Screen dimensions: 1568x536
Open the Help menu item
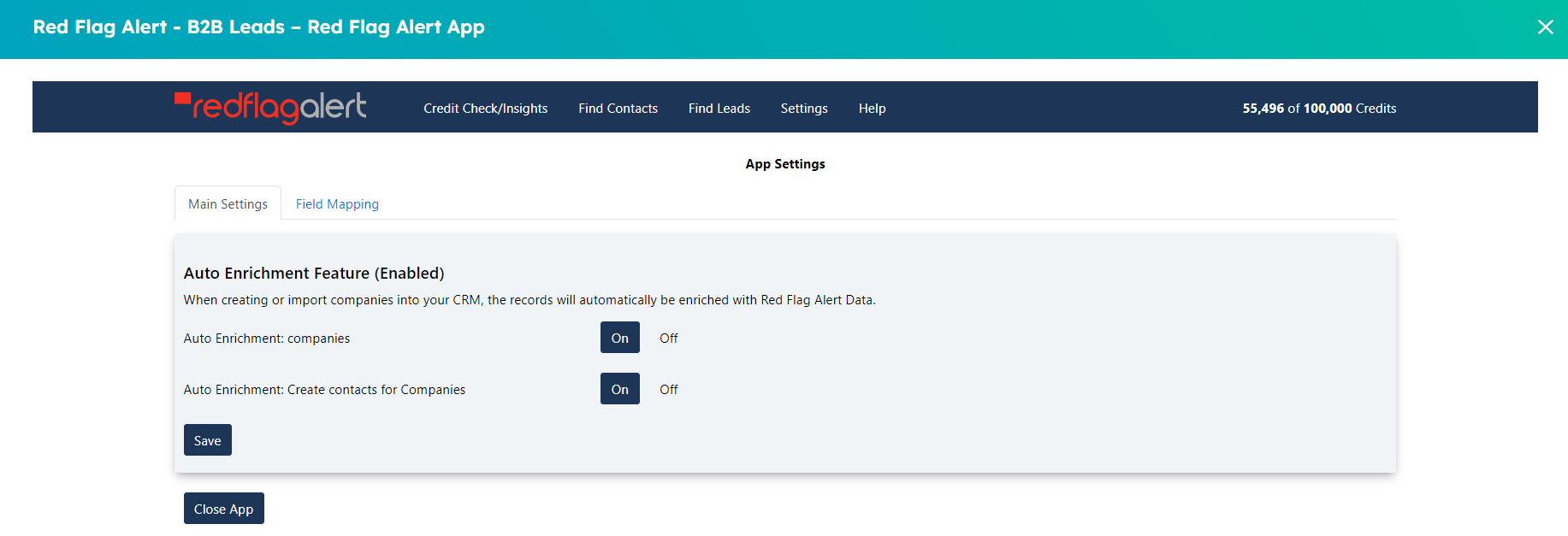tap(872, 109)
